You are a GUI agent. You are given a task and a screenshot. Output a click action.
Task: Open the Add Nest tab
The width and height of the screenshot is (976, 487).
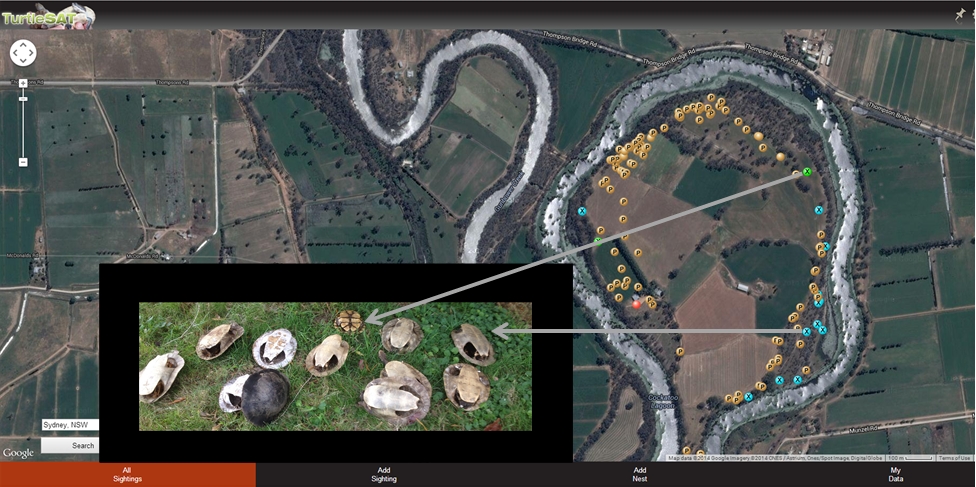pos(640,475)
